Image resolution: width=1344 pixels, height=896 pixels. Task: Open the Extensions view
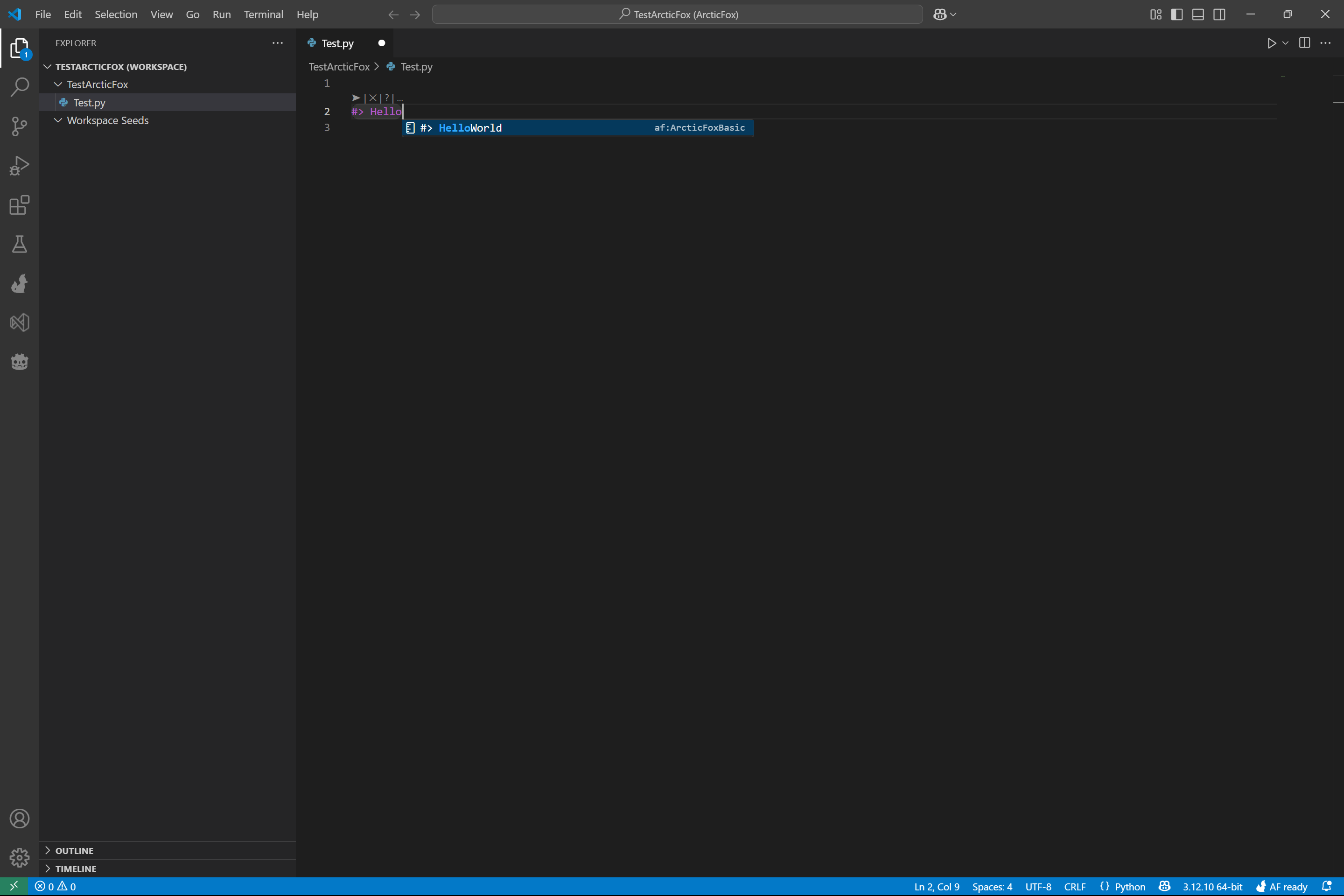20,204
